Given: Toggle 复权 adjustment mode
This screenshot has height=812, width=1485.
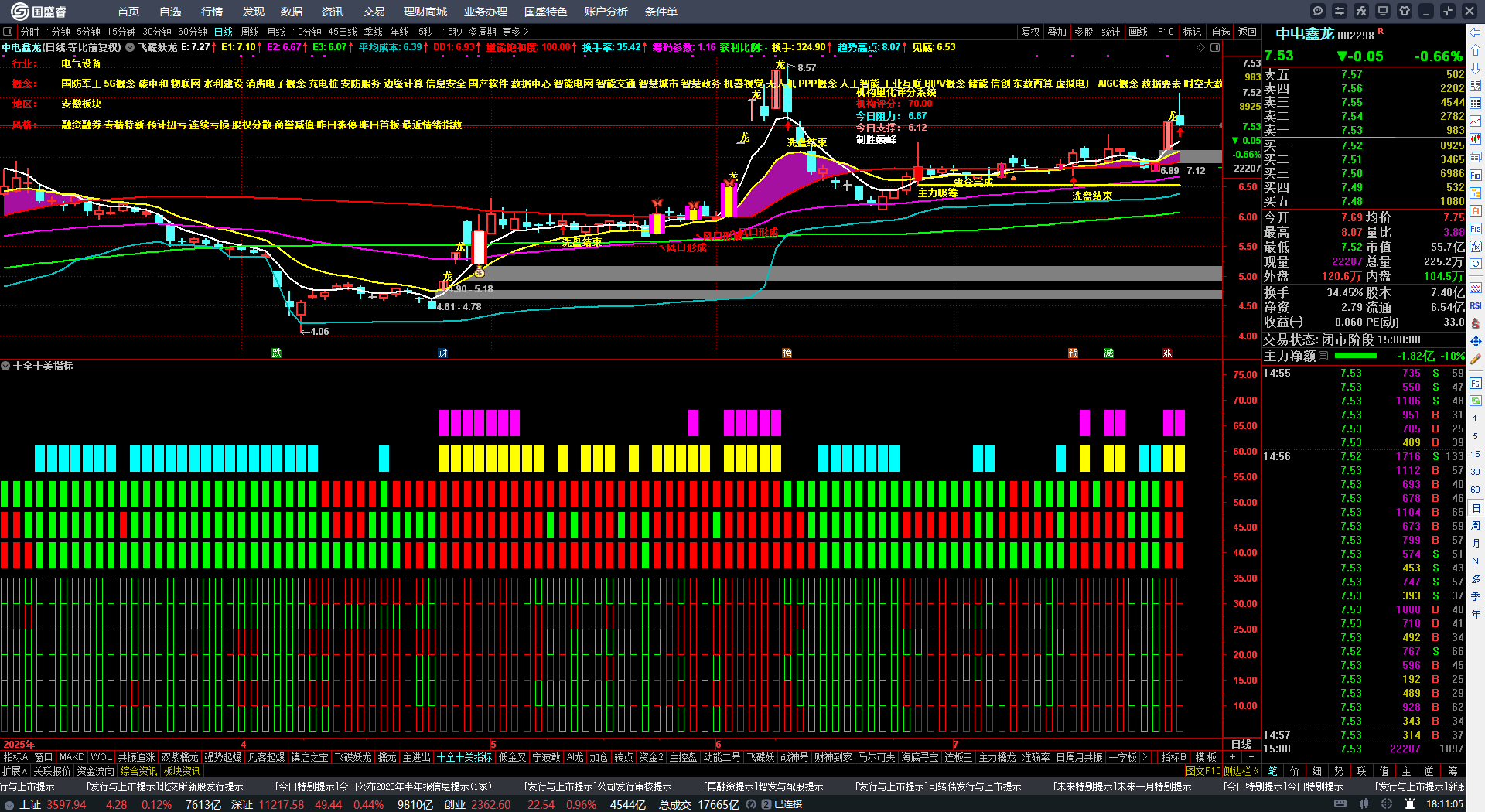Looking at the screenshot, I should pos(1030,32).
